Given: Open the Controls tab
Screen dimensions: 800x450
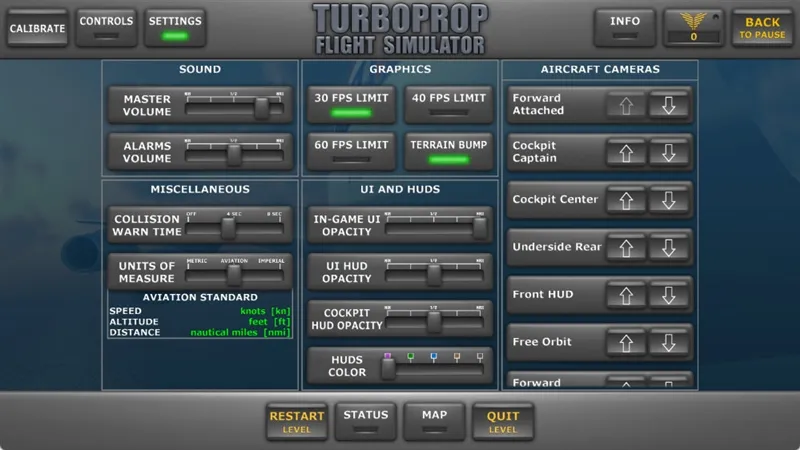Looking at the screenshot, I should click(x=106, y=28).
